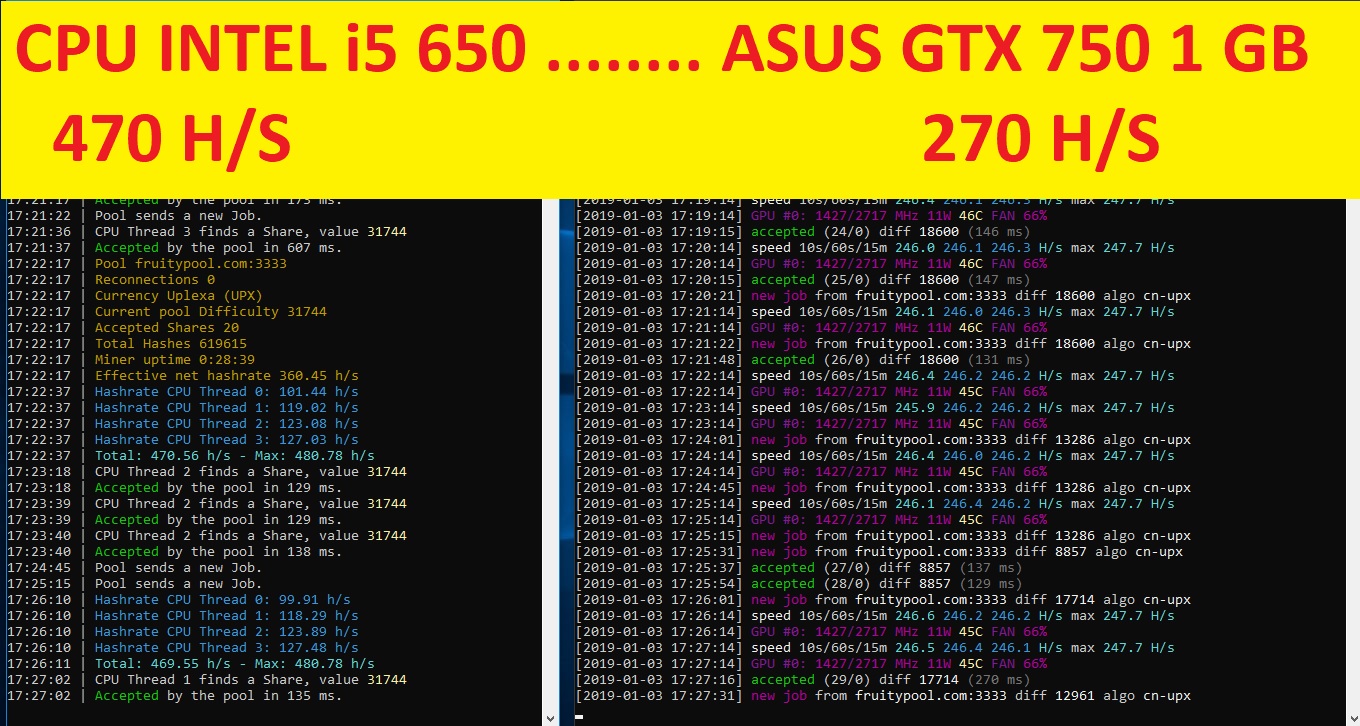Select 'Hashrate CPU Thread 2: 123.08 h/s'

click(183, 424)
